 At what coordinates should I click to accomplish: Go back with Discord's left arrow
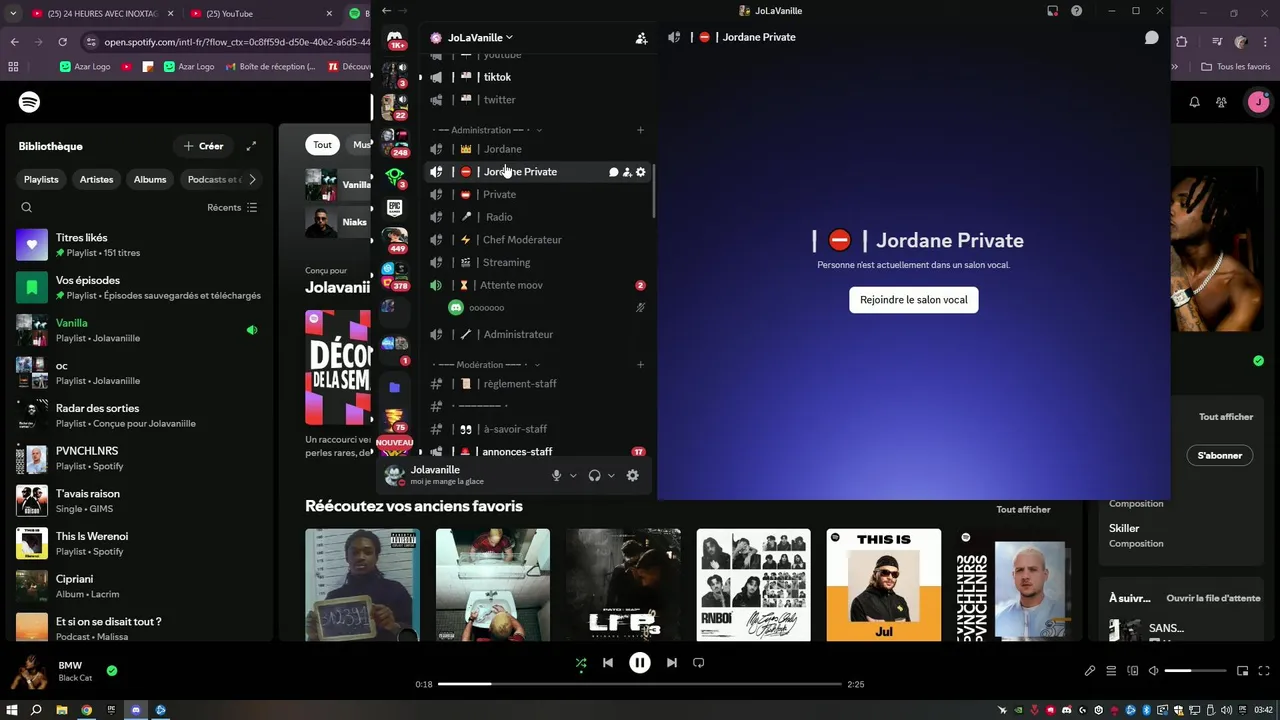(x=387, y=11)
